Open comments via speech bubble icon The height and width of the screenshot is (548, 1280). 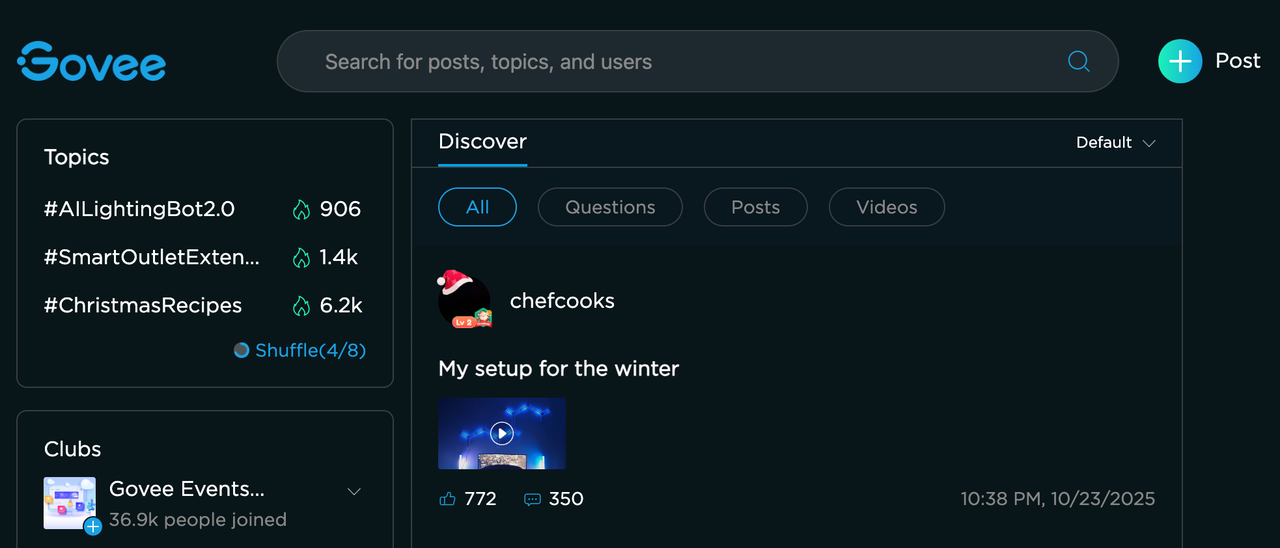click(x=532, y=499)
